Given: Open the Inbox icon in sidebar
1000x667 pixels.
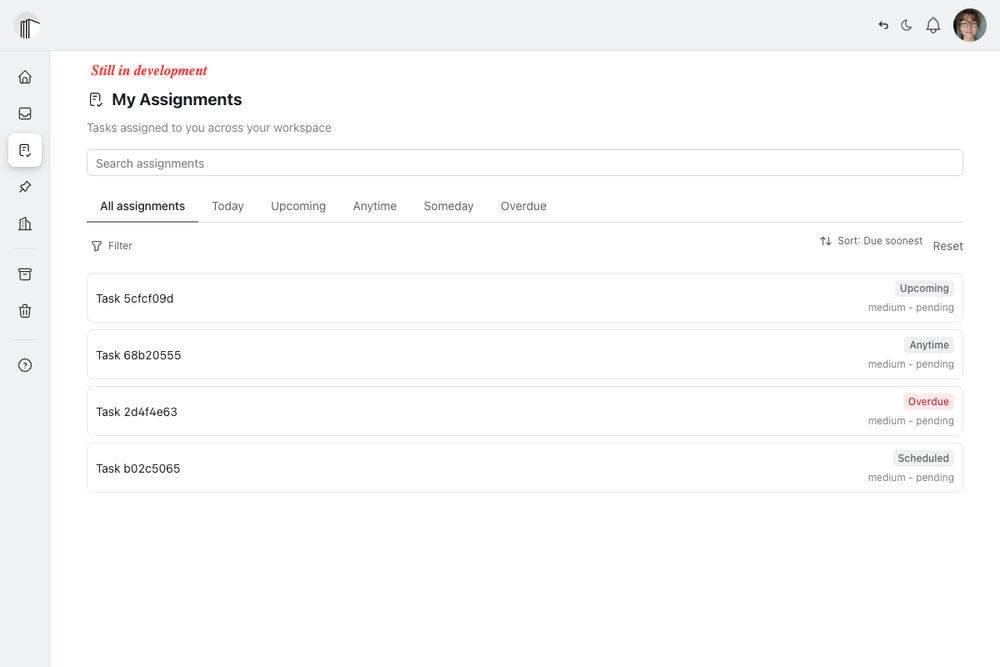Looking at the screenshot, I should point(25,114).
